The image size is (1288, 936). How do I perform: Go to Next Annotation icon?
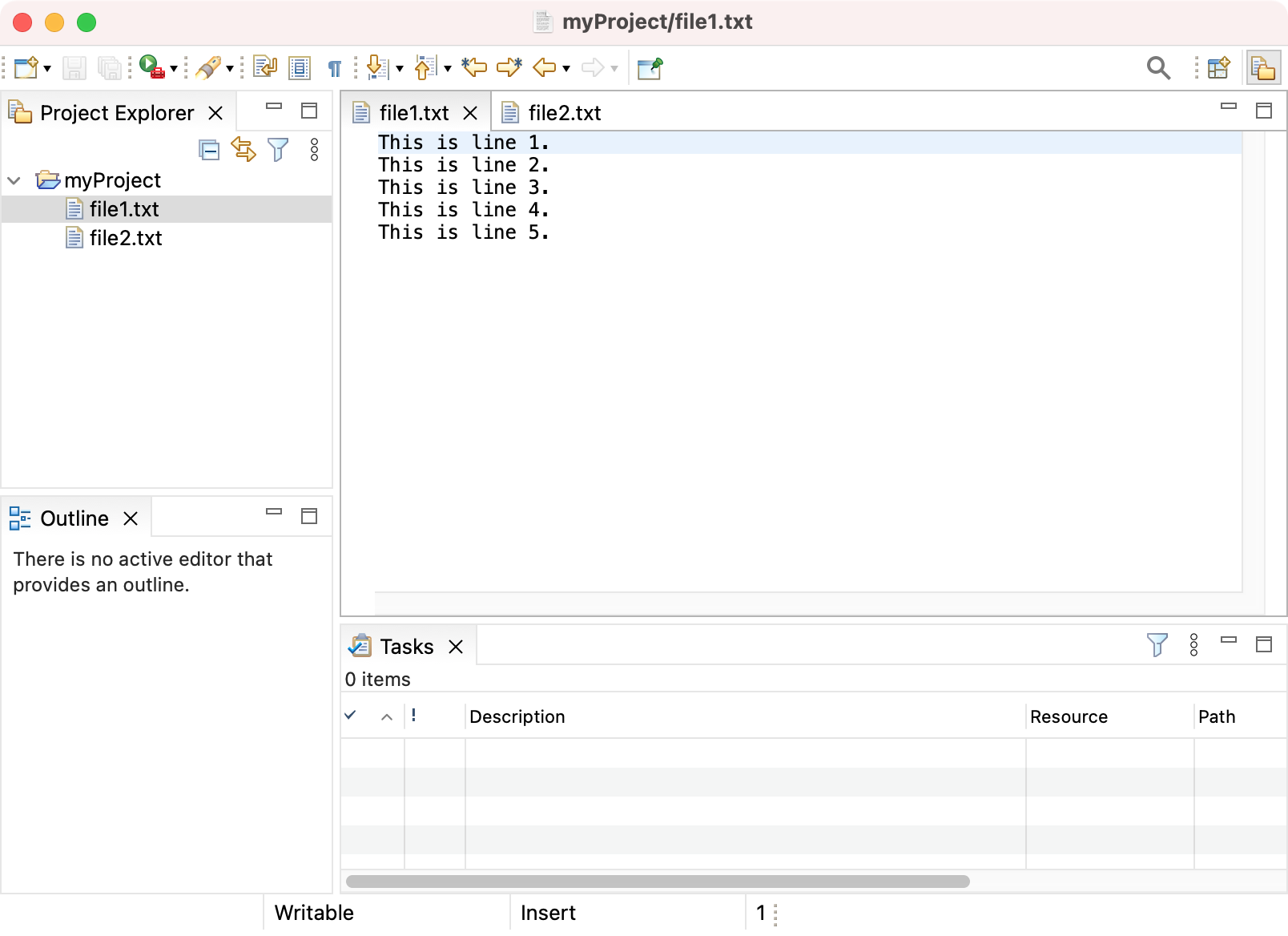tap(377, 67)
